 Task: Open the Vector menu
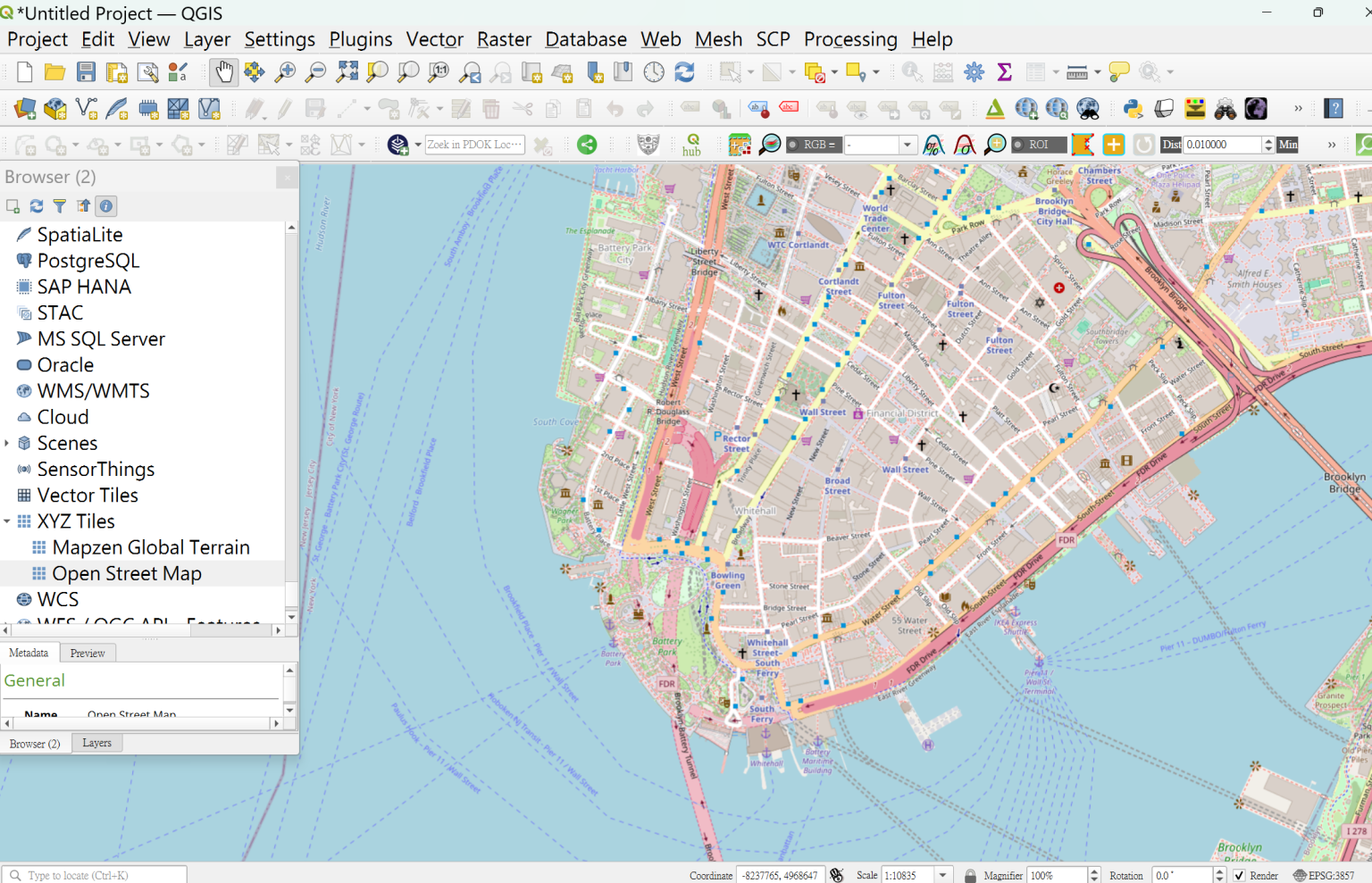click(x=435, y=39)
